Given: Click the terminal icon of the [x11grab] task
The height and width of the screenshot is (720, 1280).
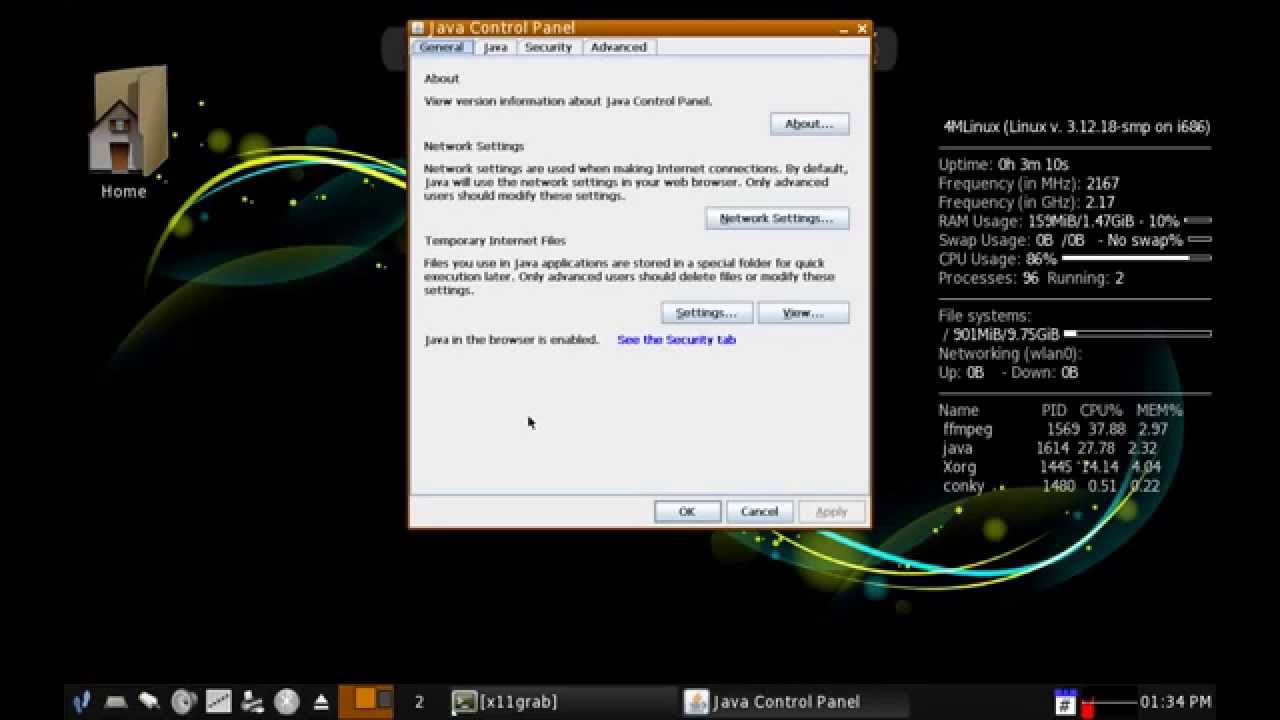Looking at the screenshot, I should tap(464, 702).
